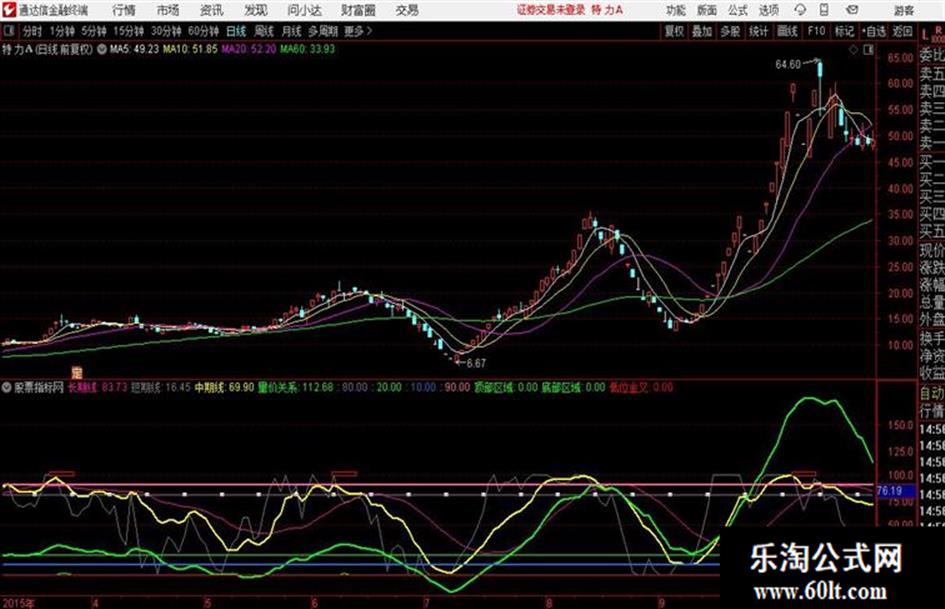The width and height of the screenshot is (945, 609).
Task: Click the 证券交易未登录 status link
Action: [550, 10]
